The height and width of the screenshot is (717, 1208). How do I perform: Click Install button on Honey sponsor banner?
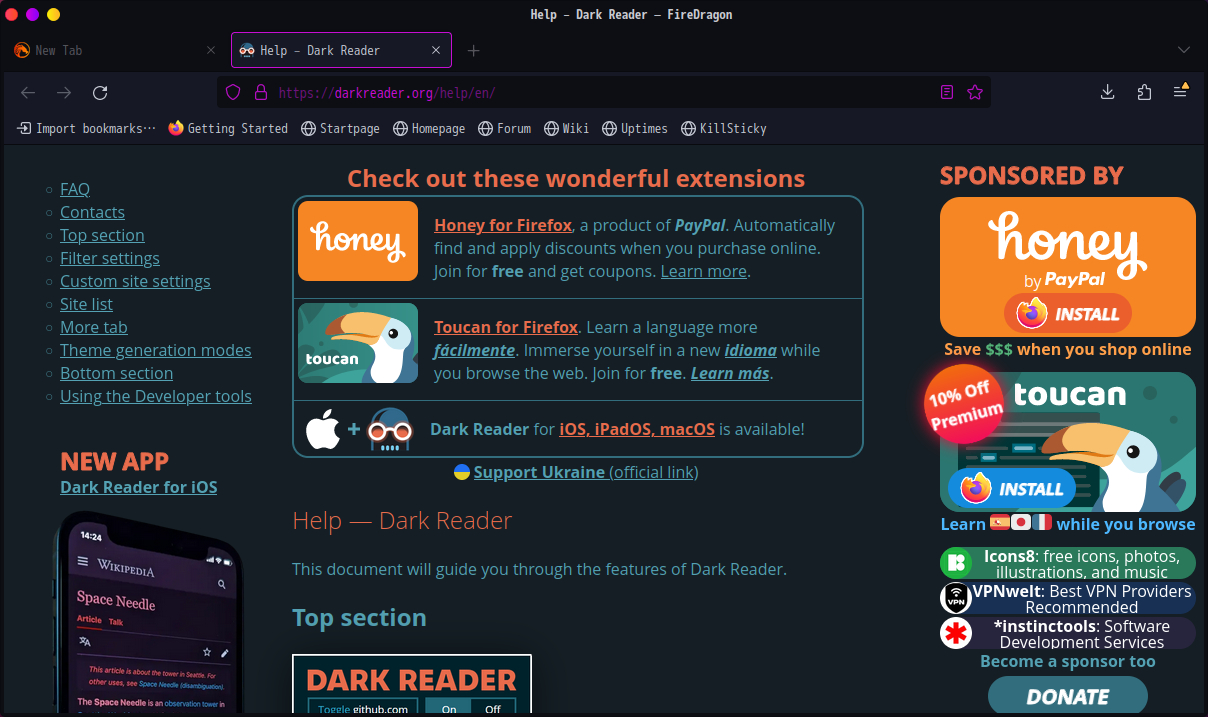1068,313
